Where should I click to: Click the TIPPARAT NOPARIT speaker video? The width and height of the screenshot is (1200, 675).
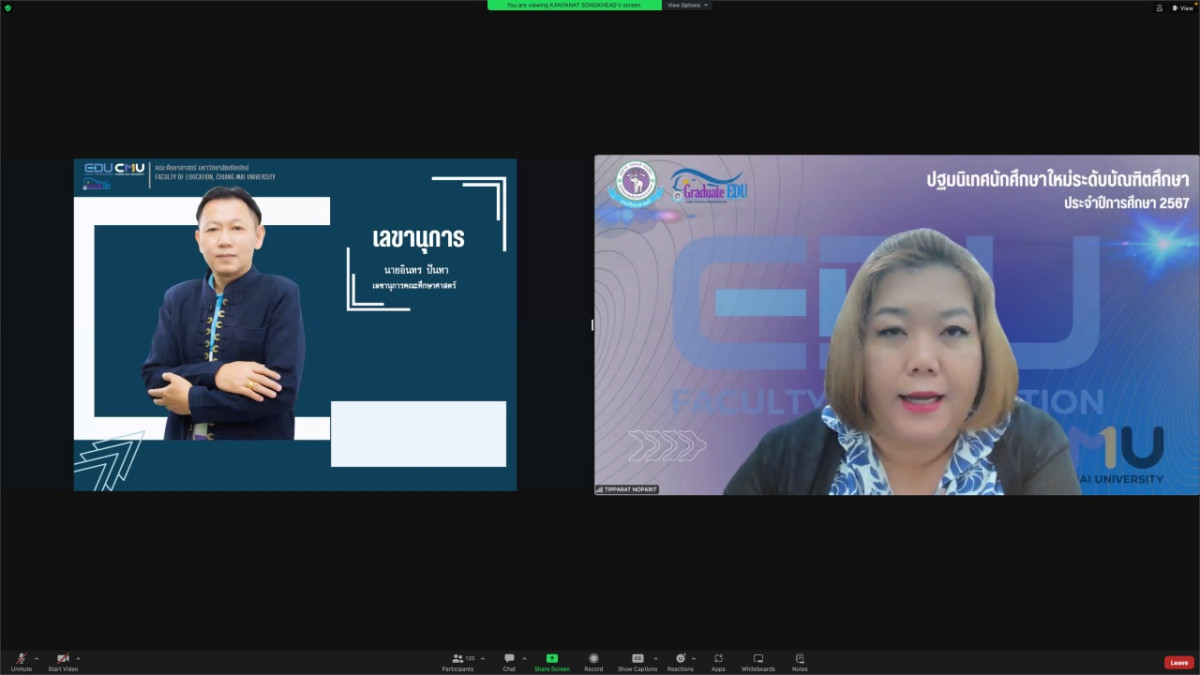click(x=896, y=325)
